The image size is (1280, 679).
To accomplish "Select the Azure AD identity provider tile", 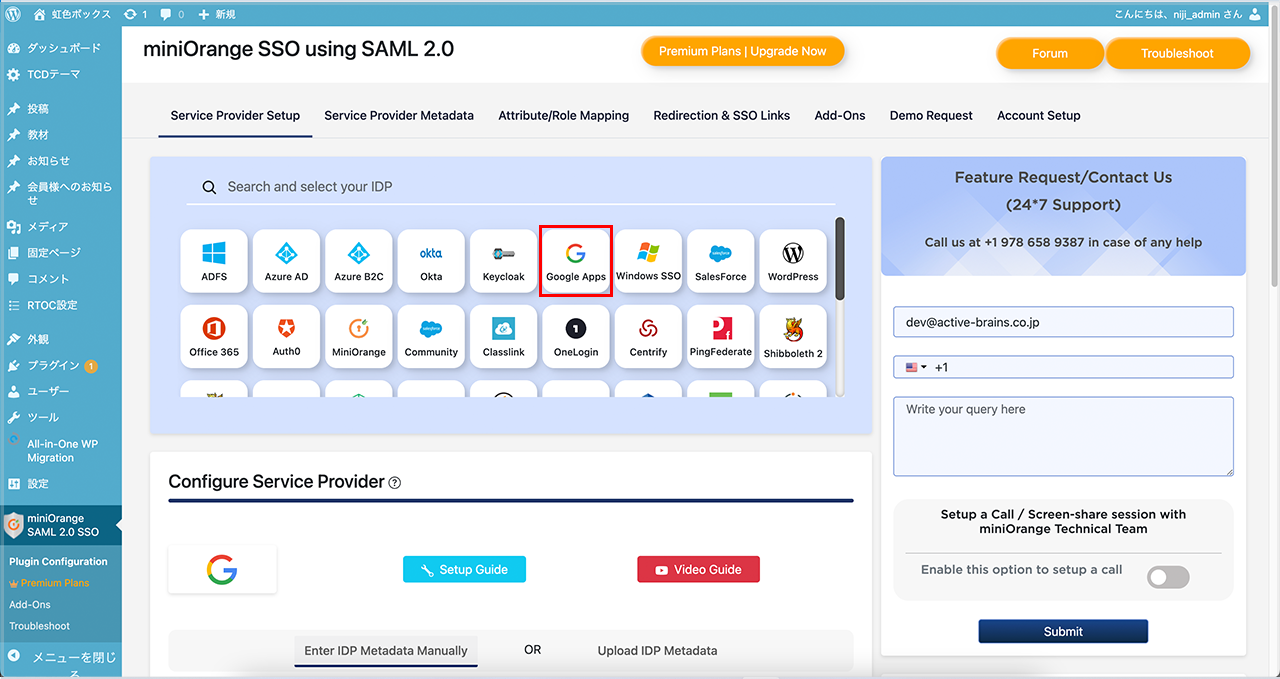I will tap(286, 261).
